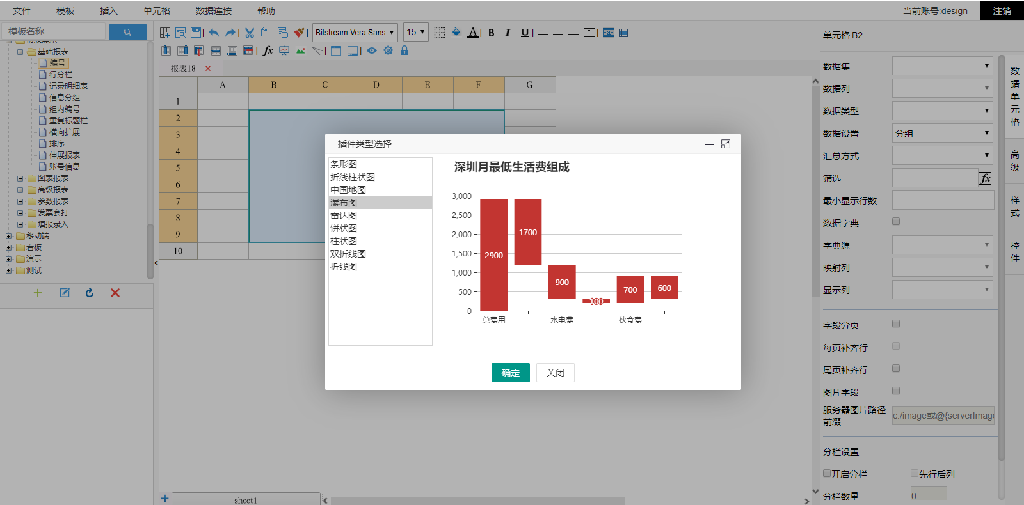Viewport: 1024px width, 505px height.
Task: Click the blue search button in left panel
Action: [127, 31]
